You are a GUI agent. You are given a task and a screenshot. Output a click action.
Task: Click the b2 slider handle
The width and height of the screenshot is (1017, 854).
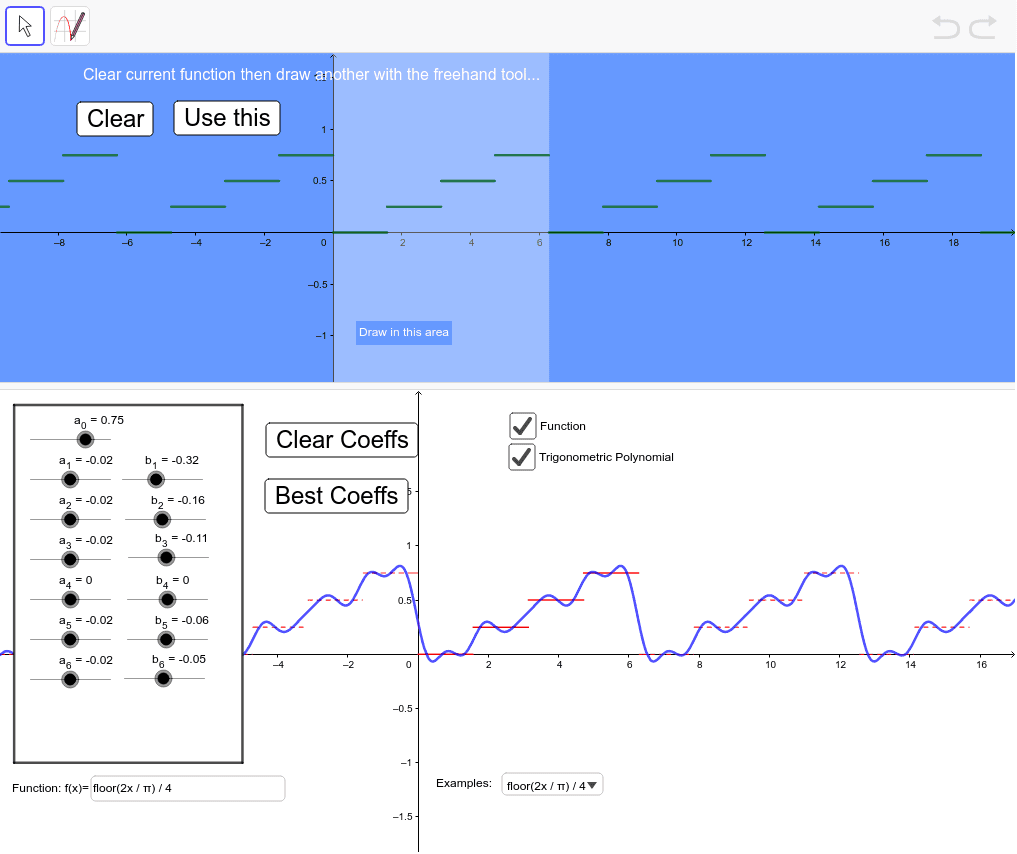click(x=162, y=519)
